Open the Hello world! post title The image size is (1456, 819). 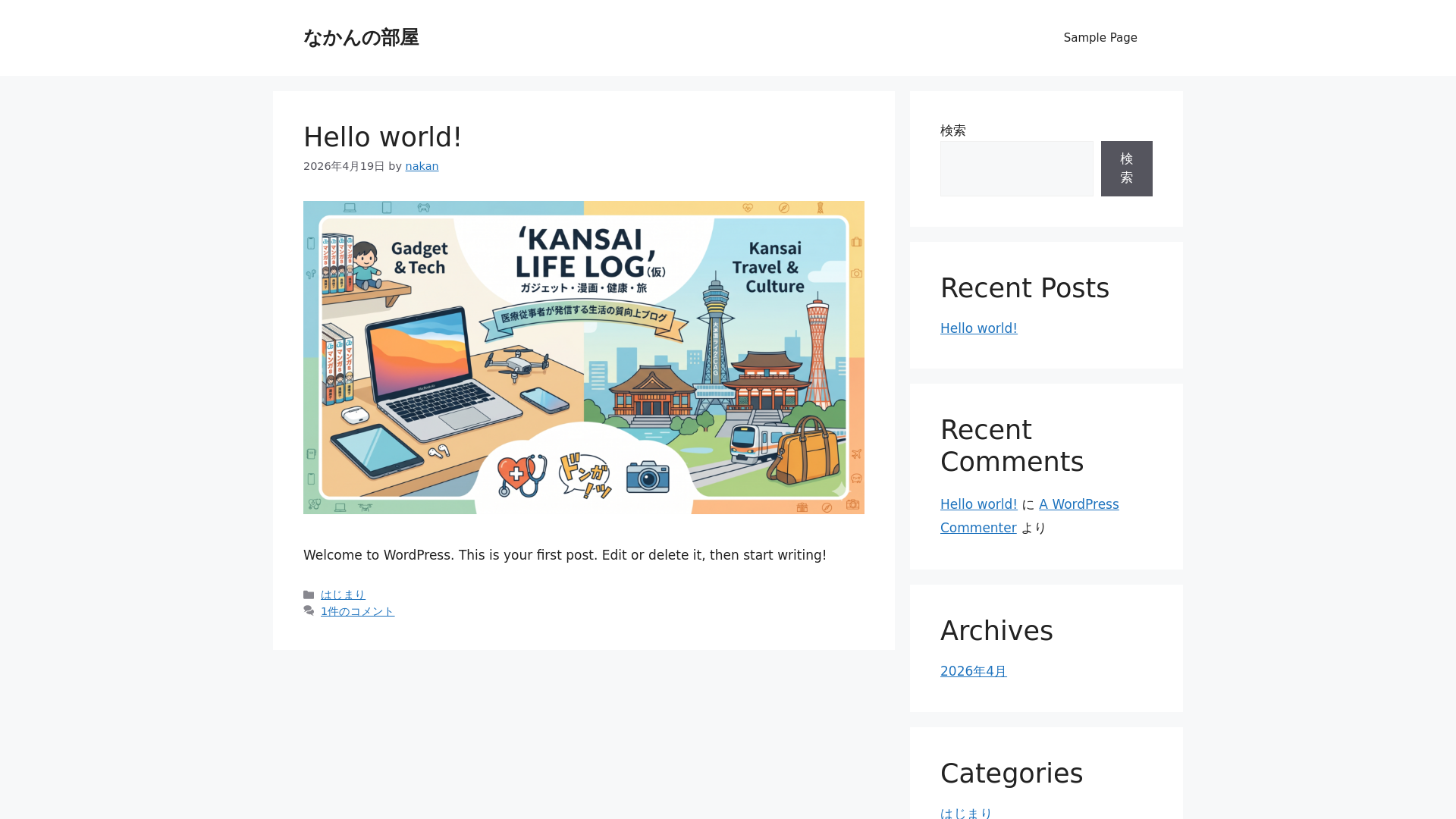(382, 137)
